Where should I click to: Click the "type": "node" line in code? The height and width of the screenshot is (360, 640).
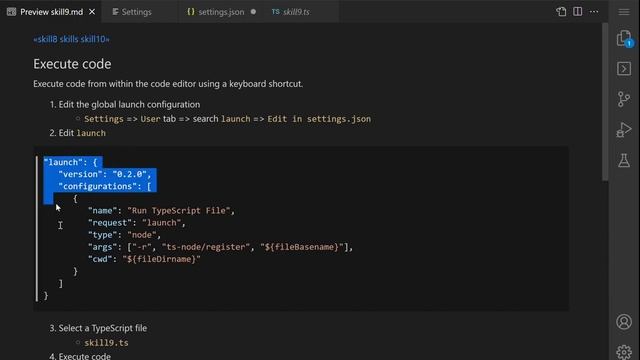[x=124, y=235]
